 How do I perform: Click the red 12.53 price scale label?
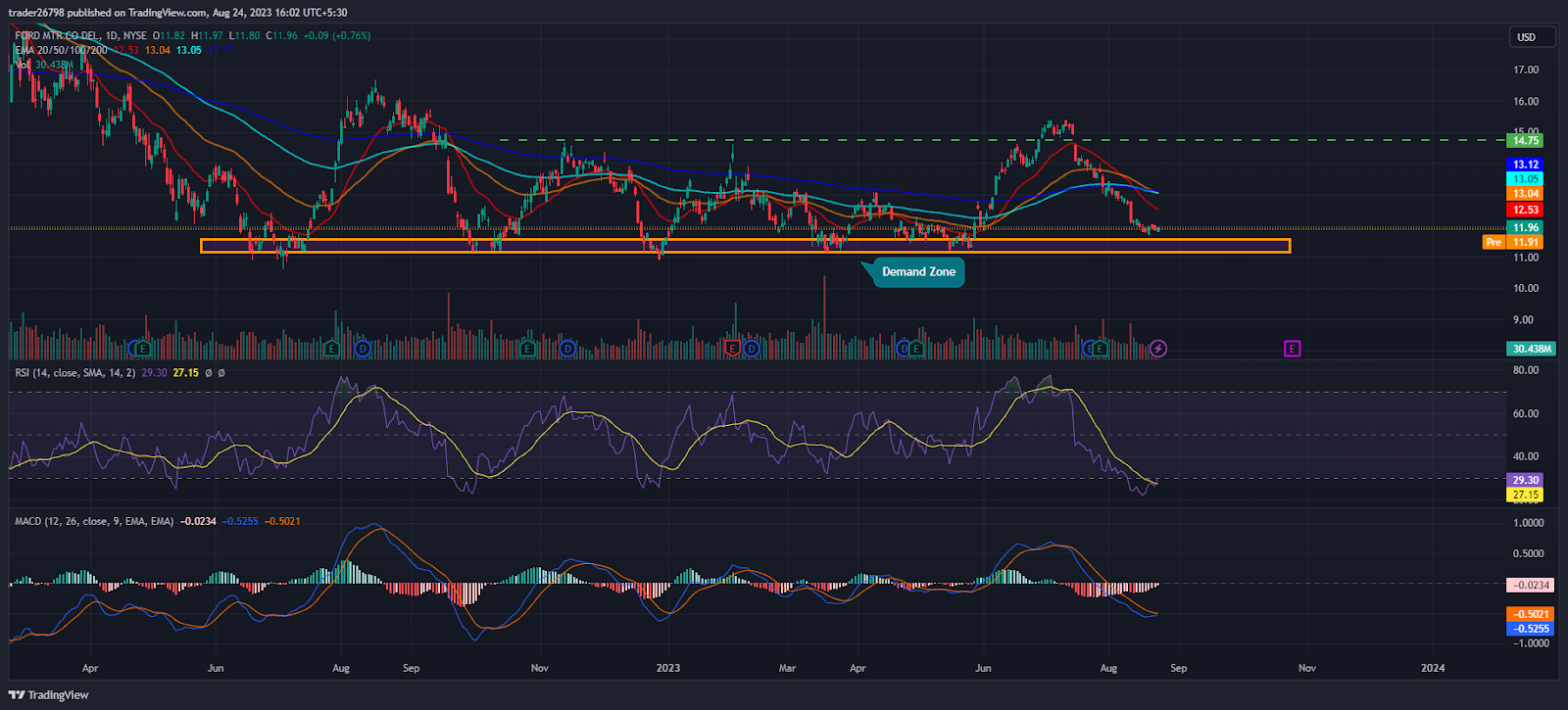[x=1526, y=210]
